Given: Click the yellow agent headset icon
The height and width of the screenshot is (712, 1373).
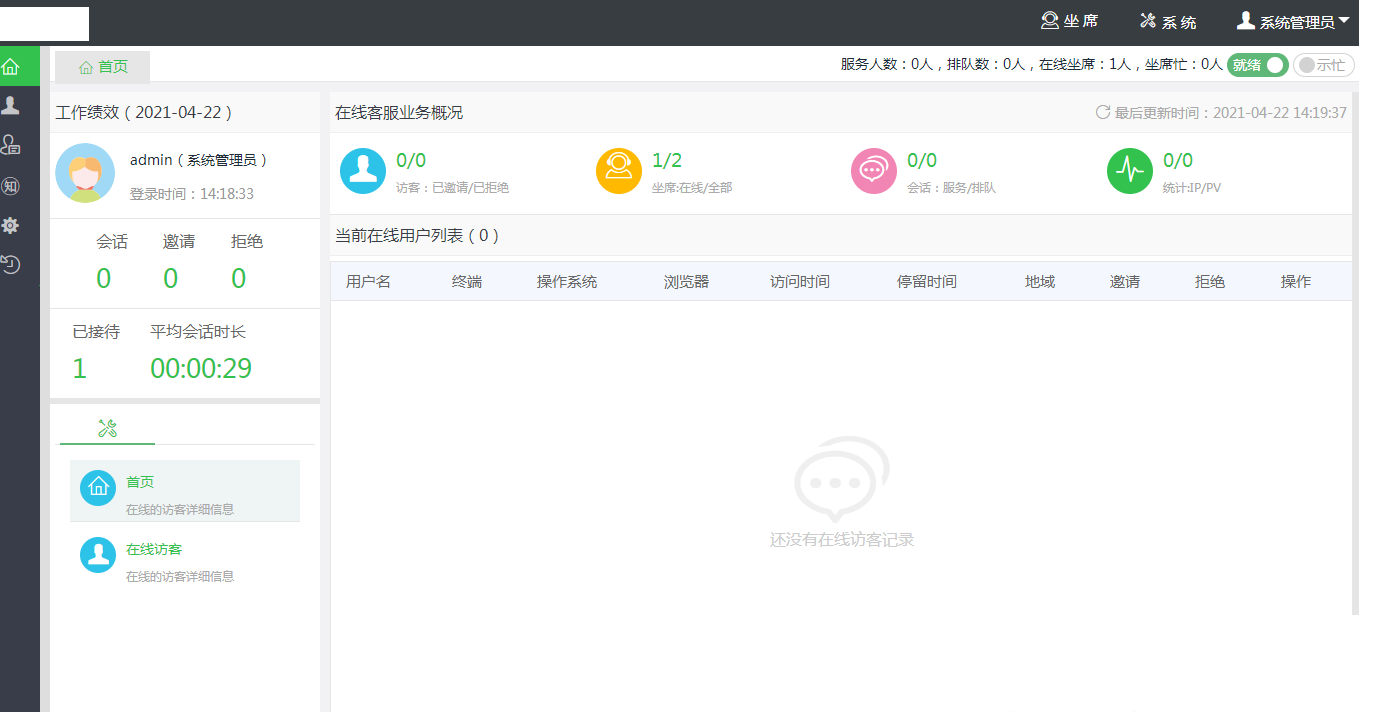Looking at the screenshot, I should (x=619, y=171).
